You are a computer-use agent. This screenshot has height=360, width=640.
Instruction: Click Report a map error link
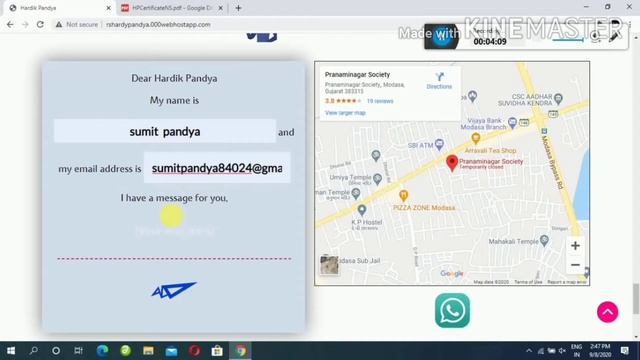click(567, 282)
